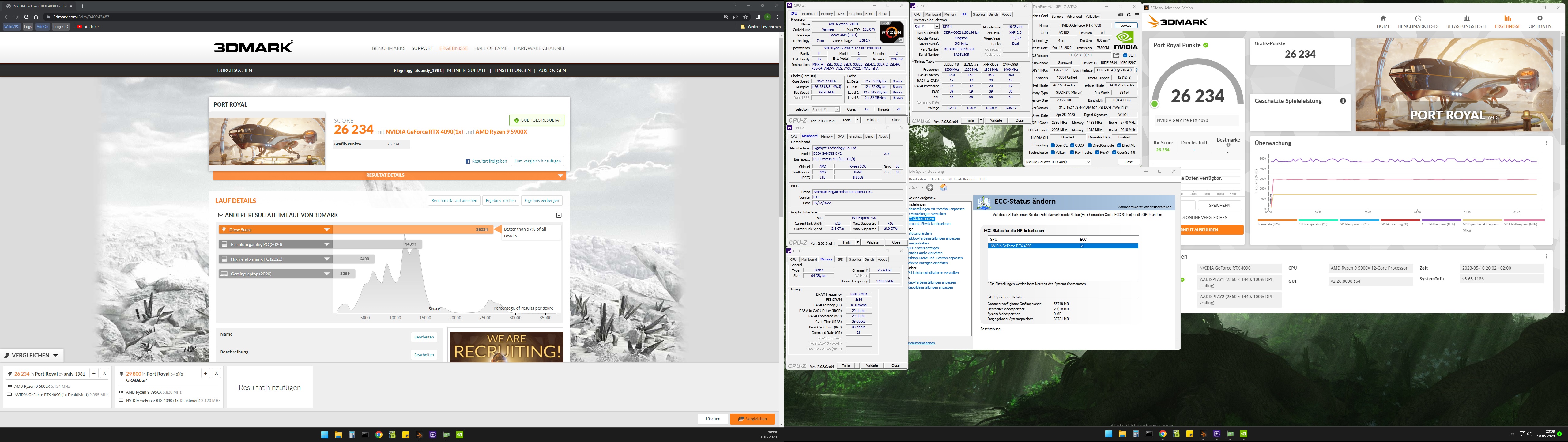Open the browser share page icon
This screenshot has height=442, width=1568.
pyautogui.click(x=735, y=17)
